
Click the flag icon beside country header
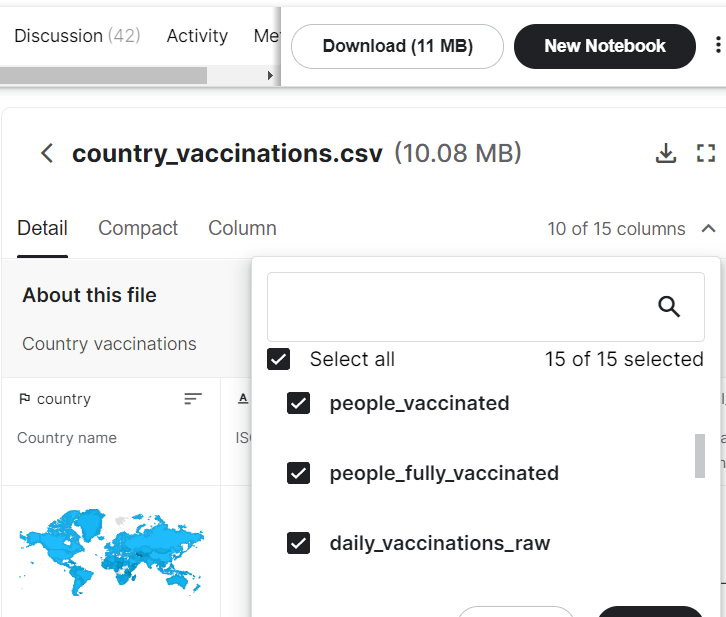click(x=24, y=399)
